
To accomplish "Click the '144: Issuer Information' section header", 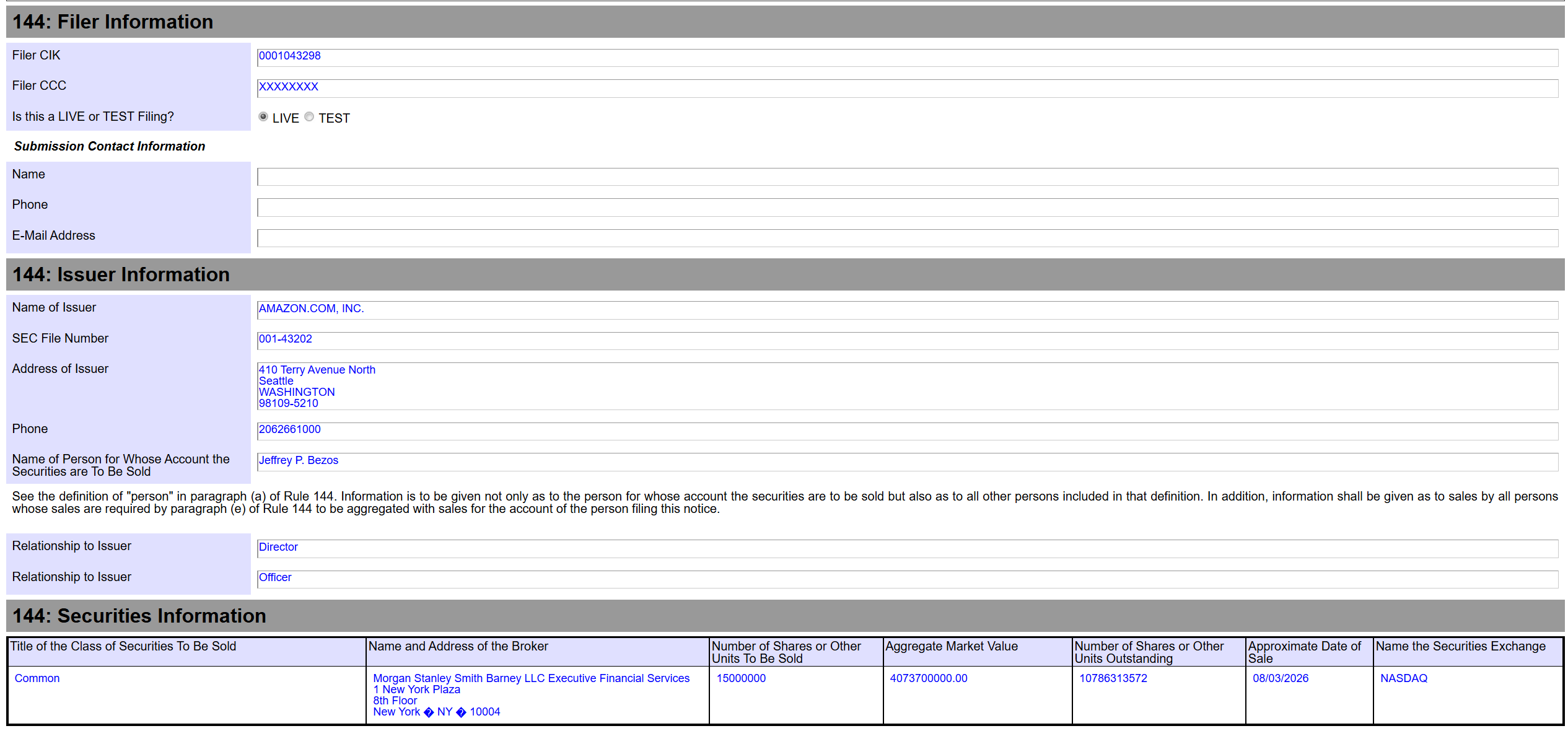I will pos(785,274).
